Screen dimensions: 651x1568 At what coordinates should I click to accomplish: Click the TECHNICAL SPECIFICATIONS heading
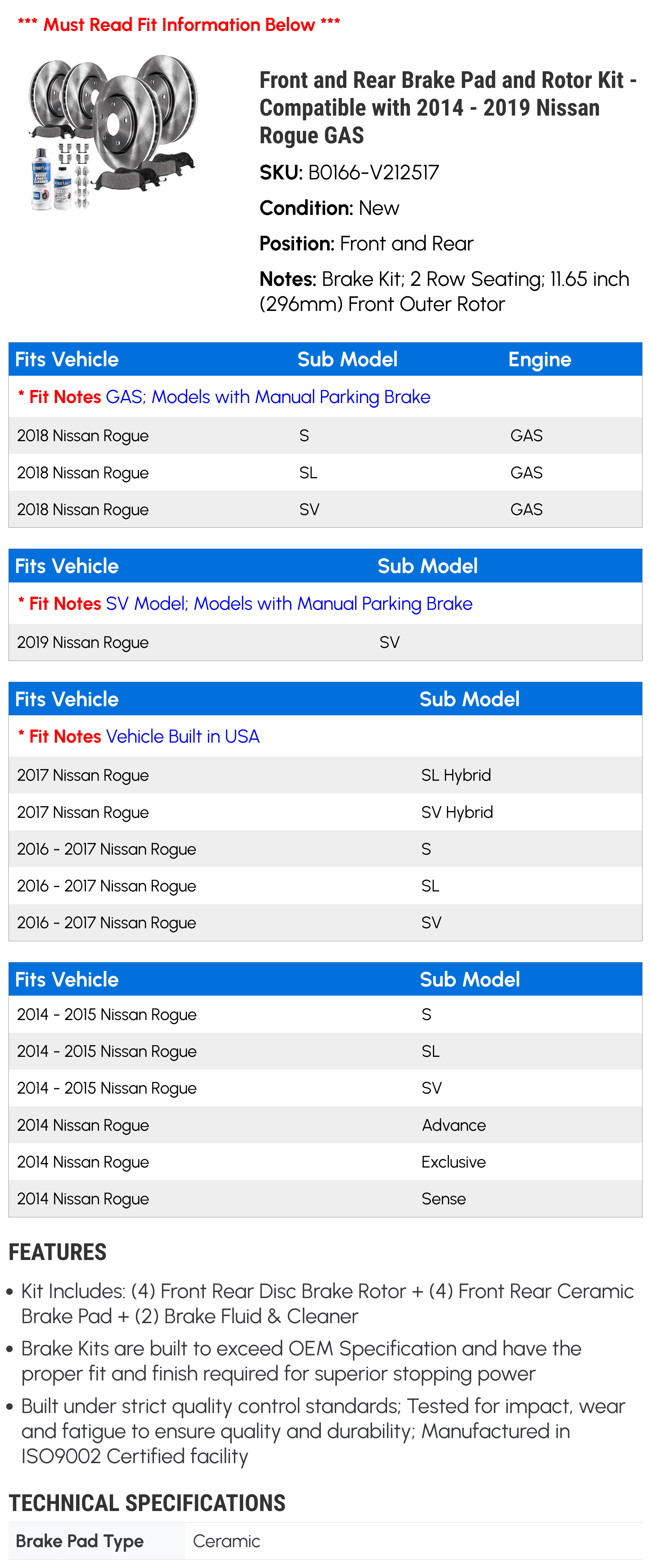coord(146,1503)
